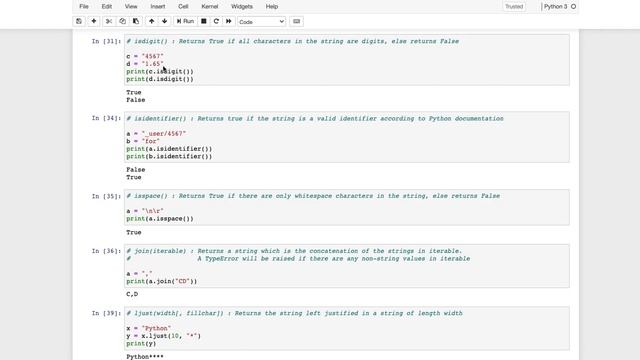Copy selected cells icon
This screenshot has width=640, height=360.
[122, 21]
